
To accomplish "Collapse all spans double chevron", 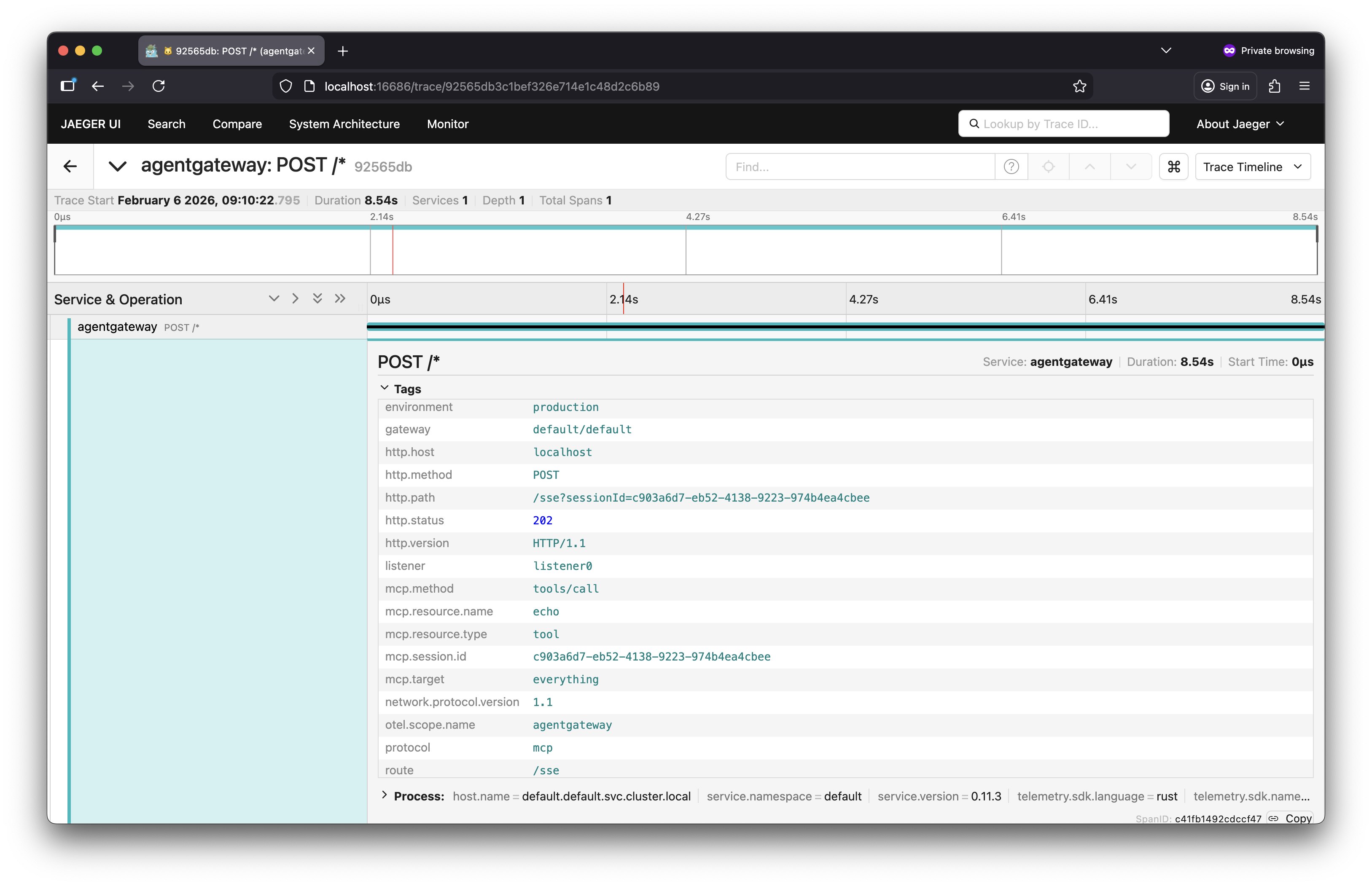I will click(x=317, y=298).
